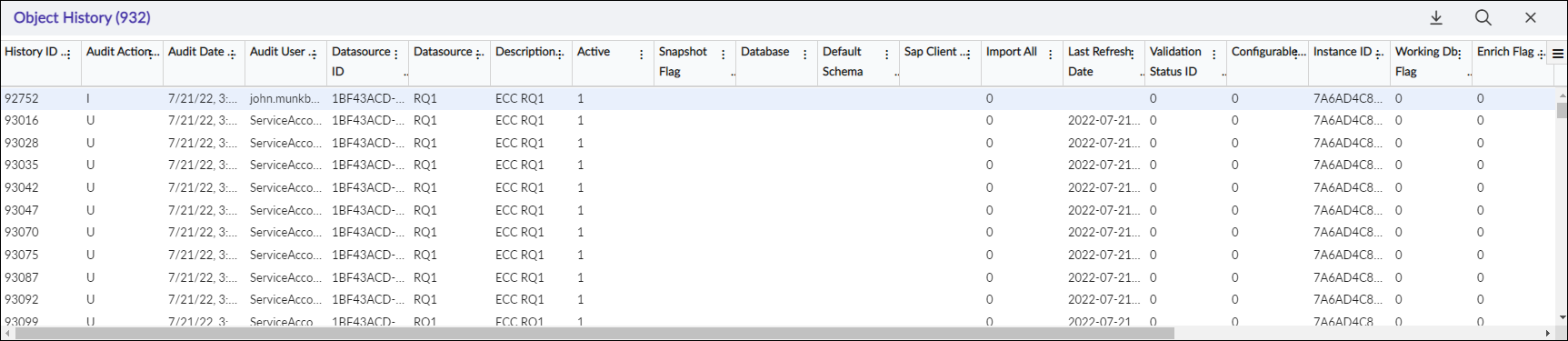Open Description column options menu
Viewport: 1568px width, 341px height.
(x=560, y=55)
